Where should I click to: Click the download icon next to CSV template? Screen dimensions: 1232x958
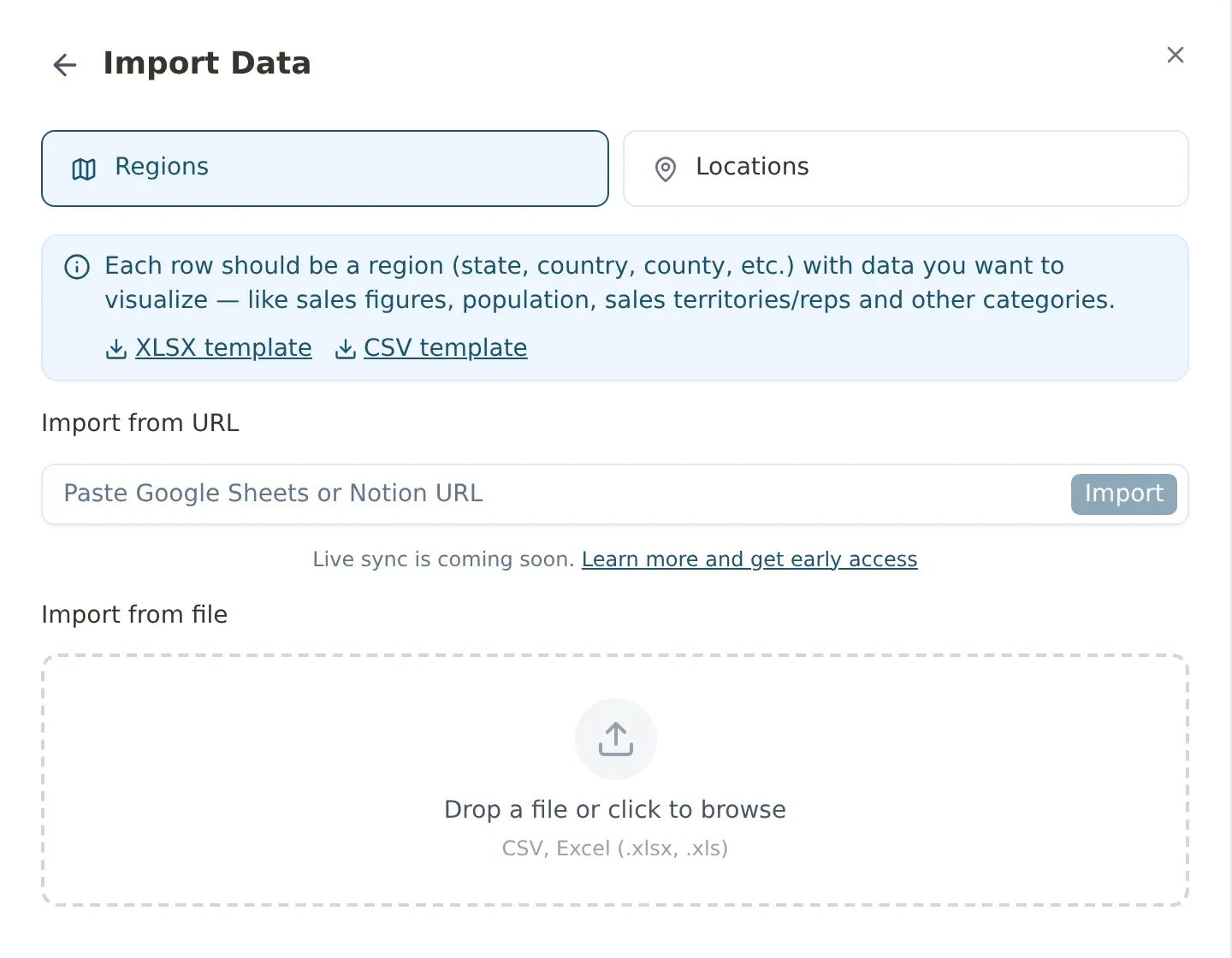coord(346,349)
